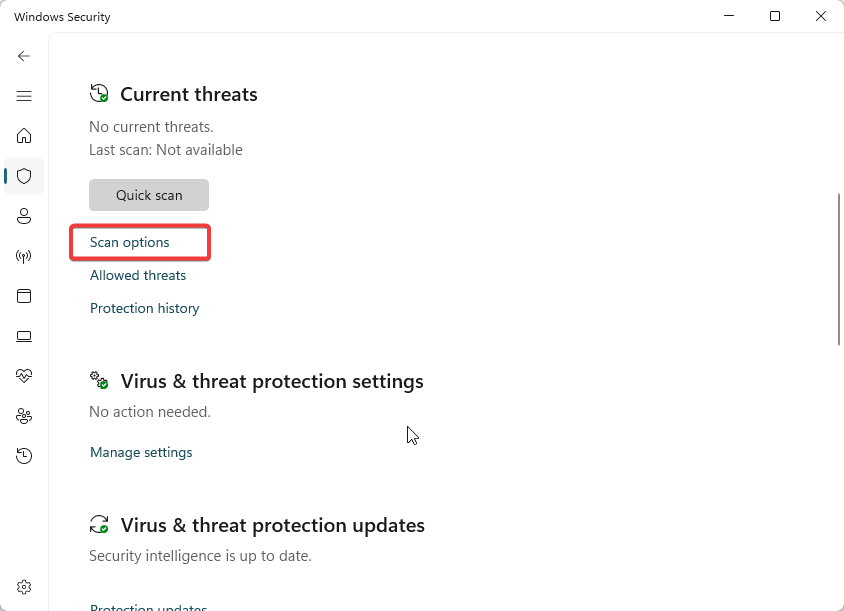Open Device performance & health heart icon
This screenshot has height=611, width=844.
pos(24,376)
